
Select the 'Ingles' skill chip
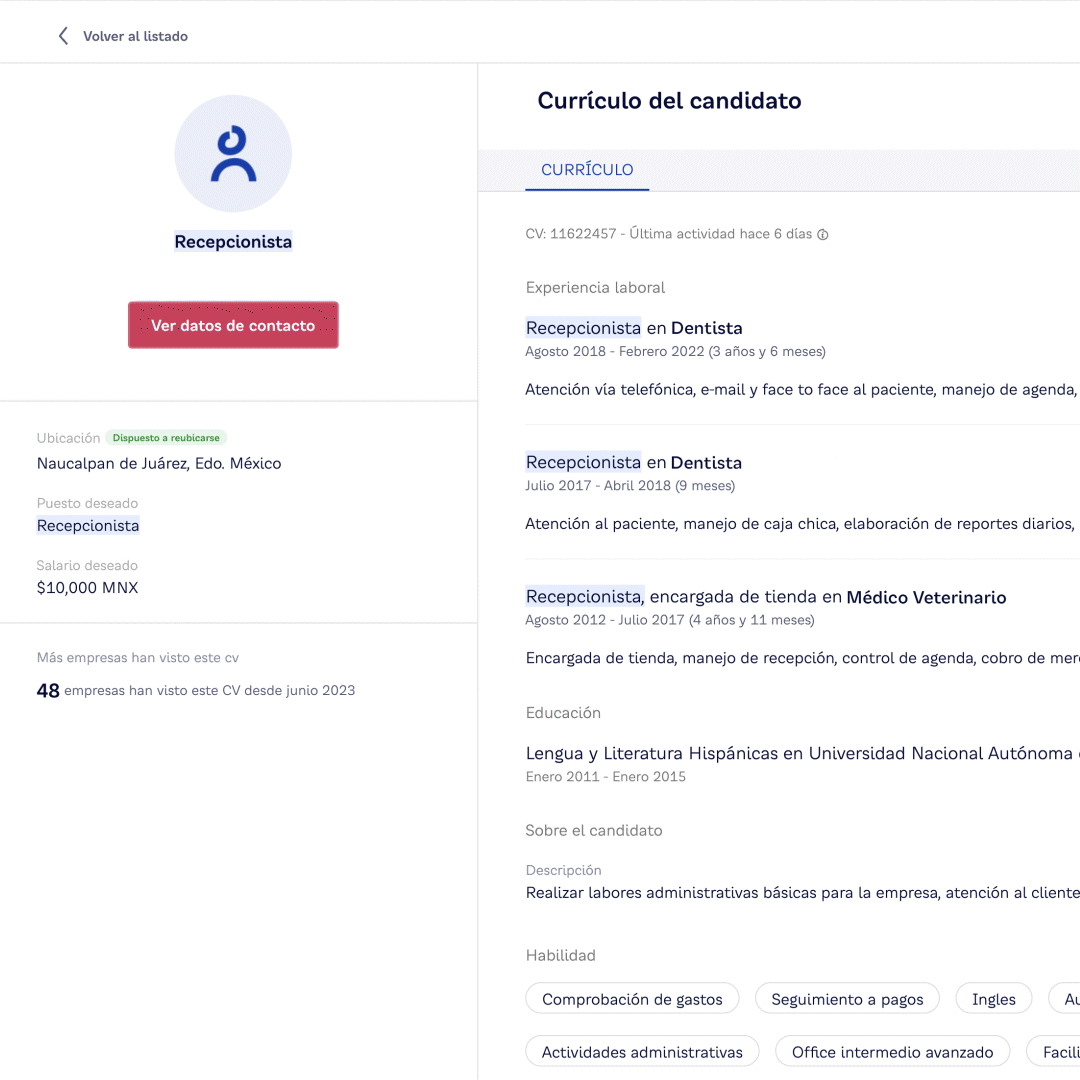(993, 998)
